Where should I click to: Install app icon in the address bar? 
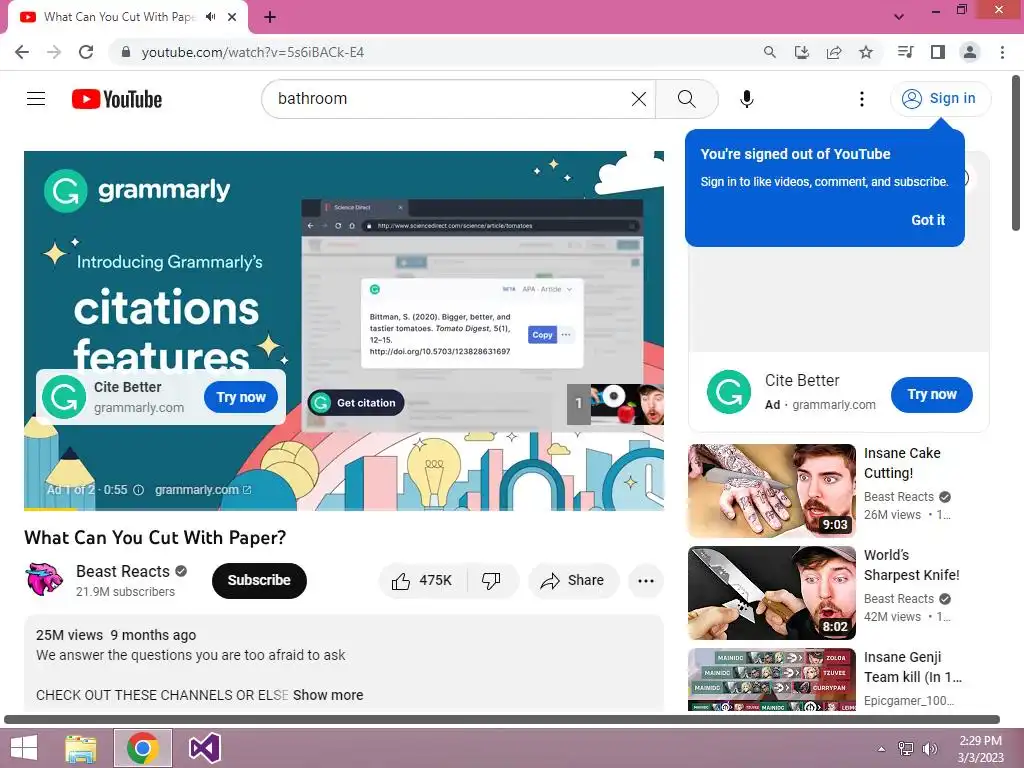click(x=802, y=52)
